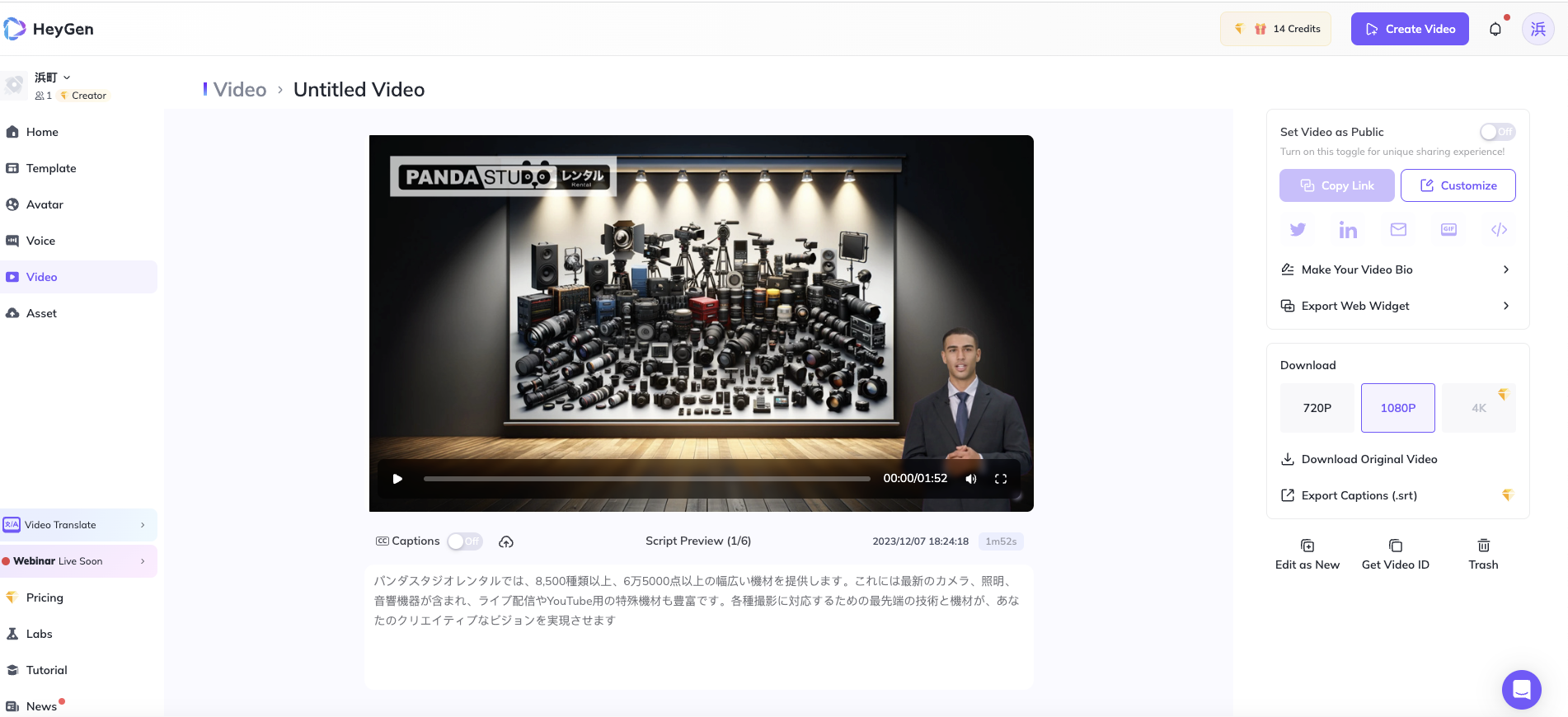Click the "Script Preview (1/6)" label
1568x717 pixels.
coord(698,541)
